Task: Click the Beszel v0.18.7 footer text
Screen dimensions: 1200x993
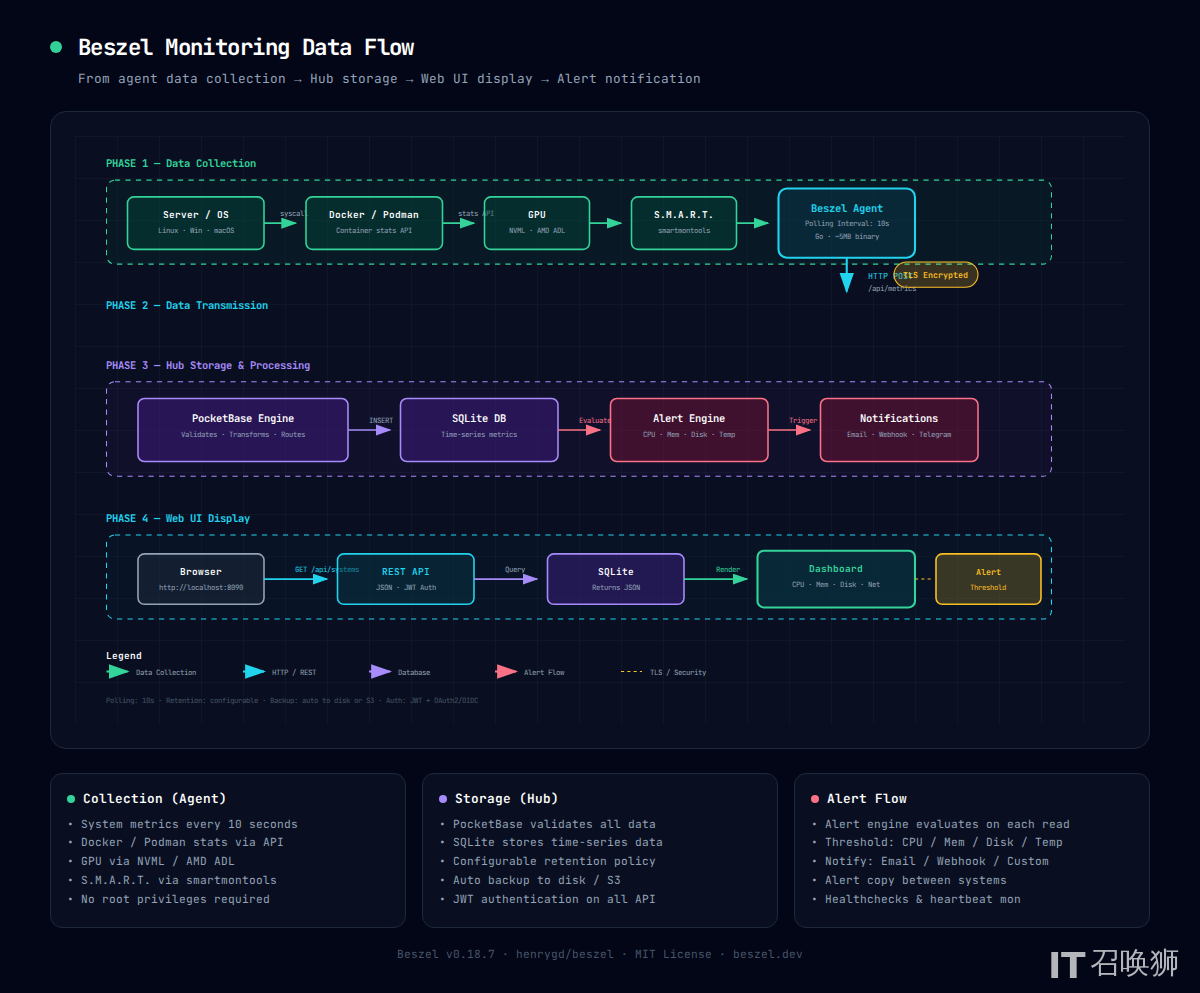Action: [x=446, y=954]
